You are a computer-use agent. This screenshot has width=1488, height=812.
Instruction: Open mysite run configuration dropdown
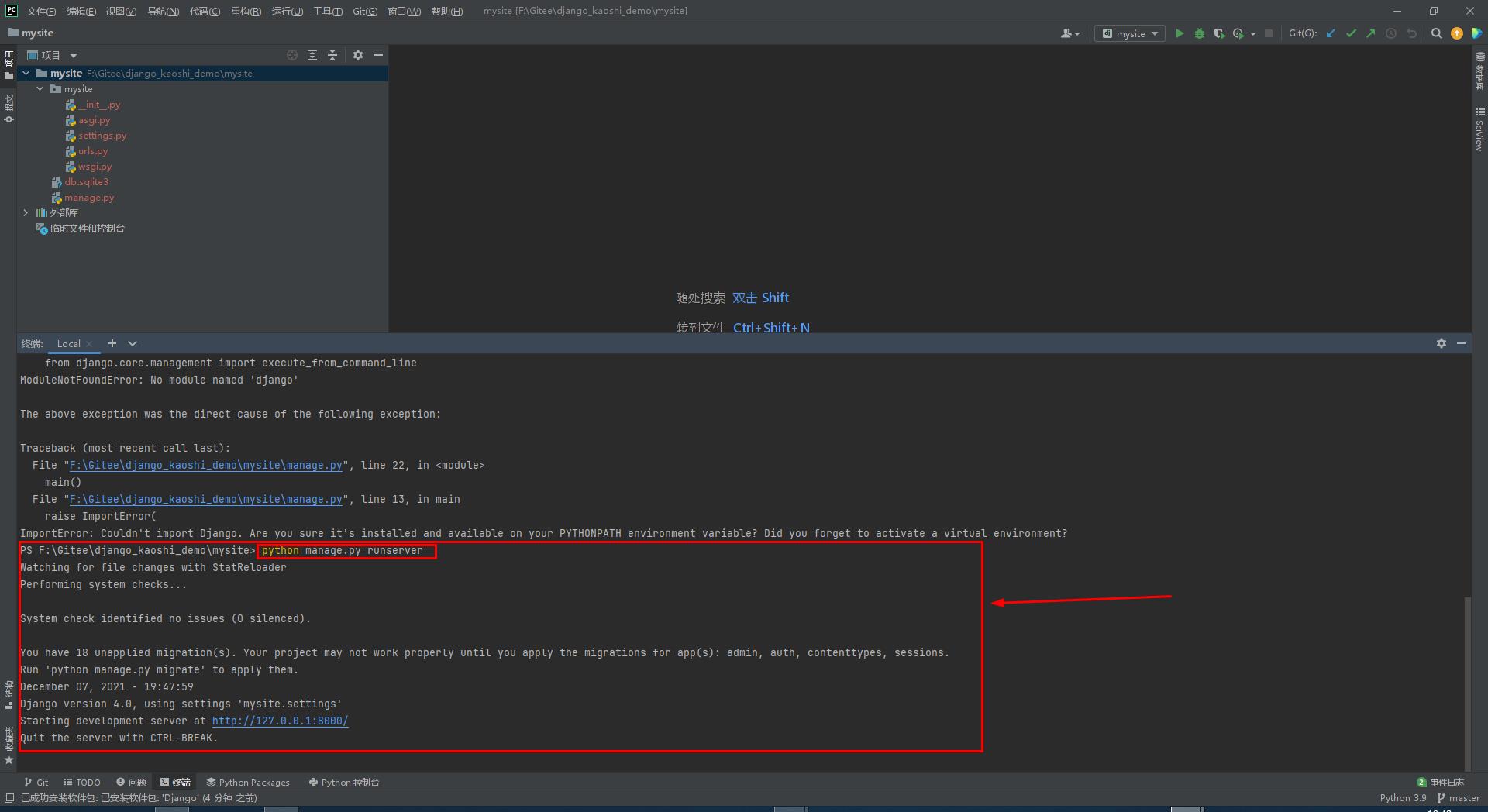coord(1130,33)
